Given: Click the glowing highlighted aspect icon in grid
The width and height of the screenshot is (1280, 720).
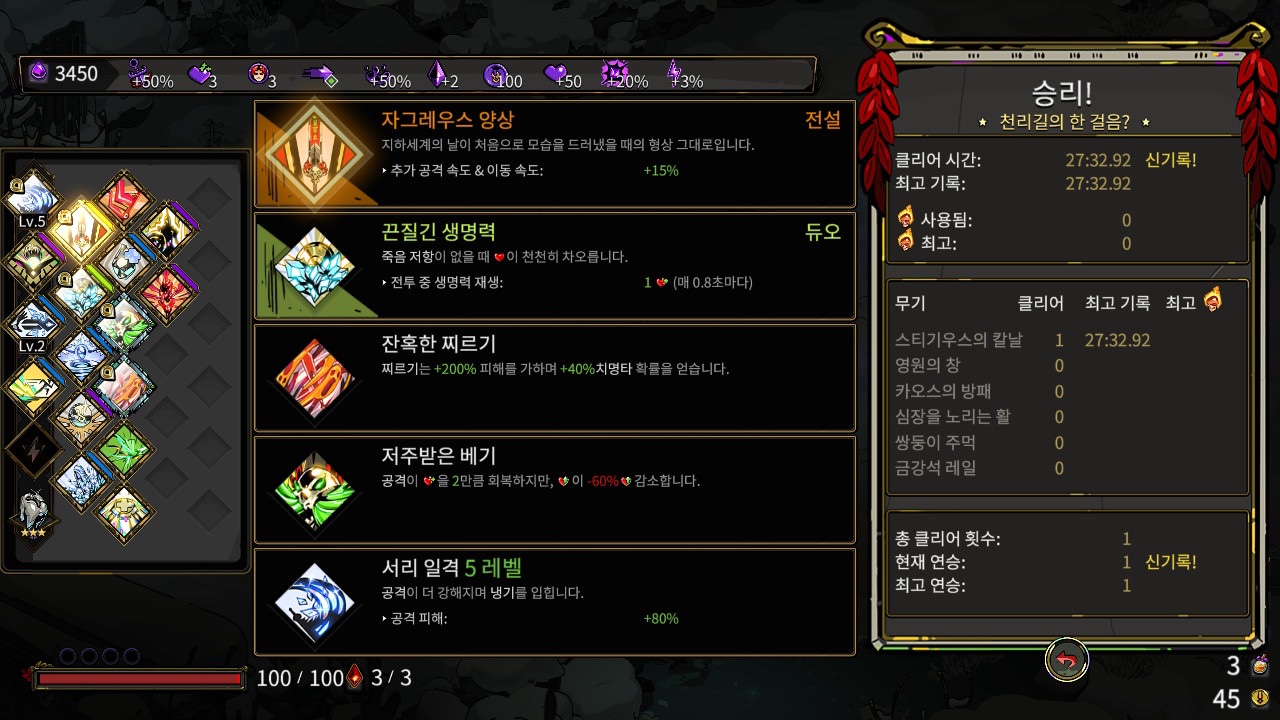Looking at the screenshot, I should click(x=79, y=229).
